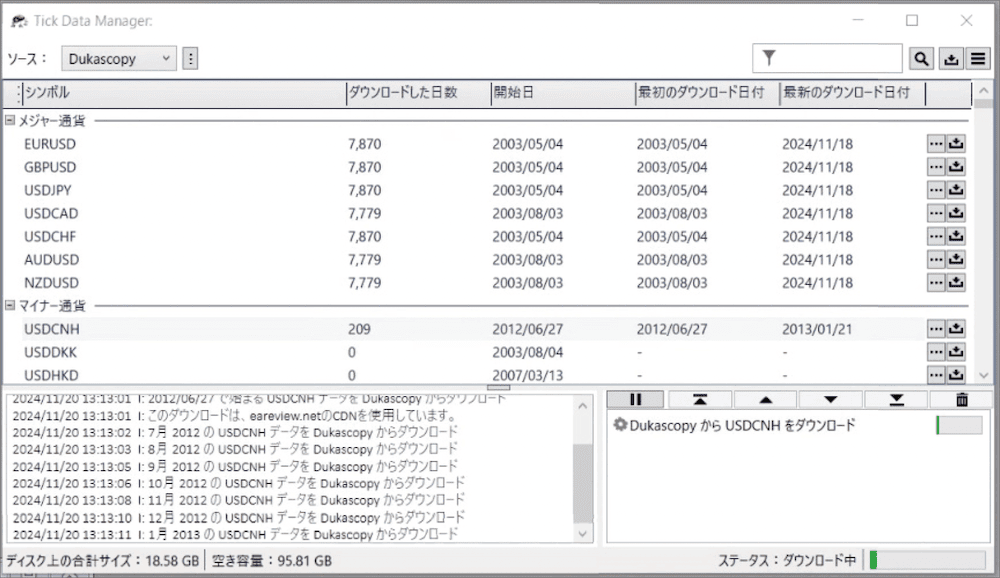This screenshot has width=1000, height=578.
Task: Open USDDKK row options button
Action: (936, 352)
